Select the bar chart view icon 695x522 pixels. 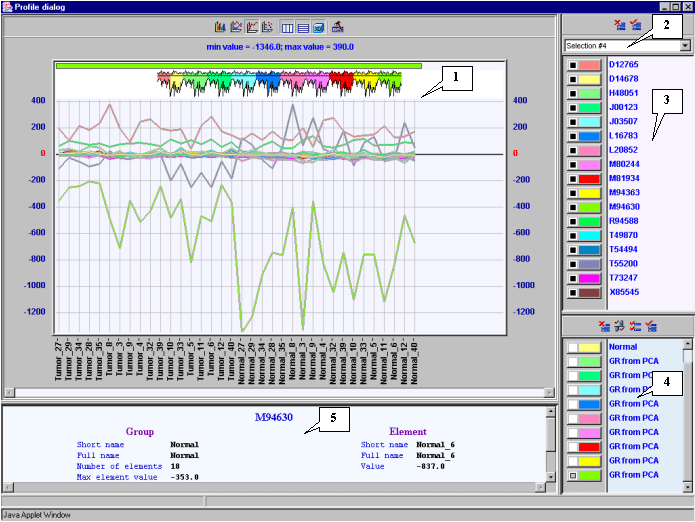(221, 26)
